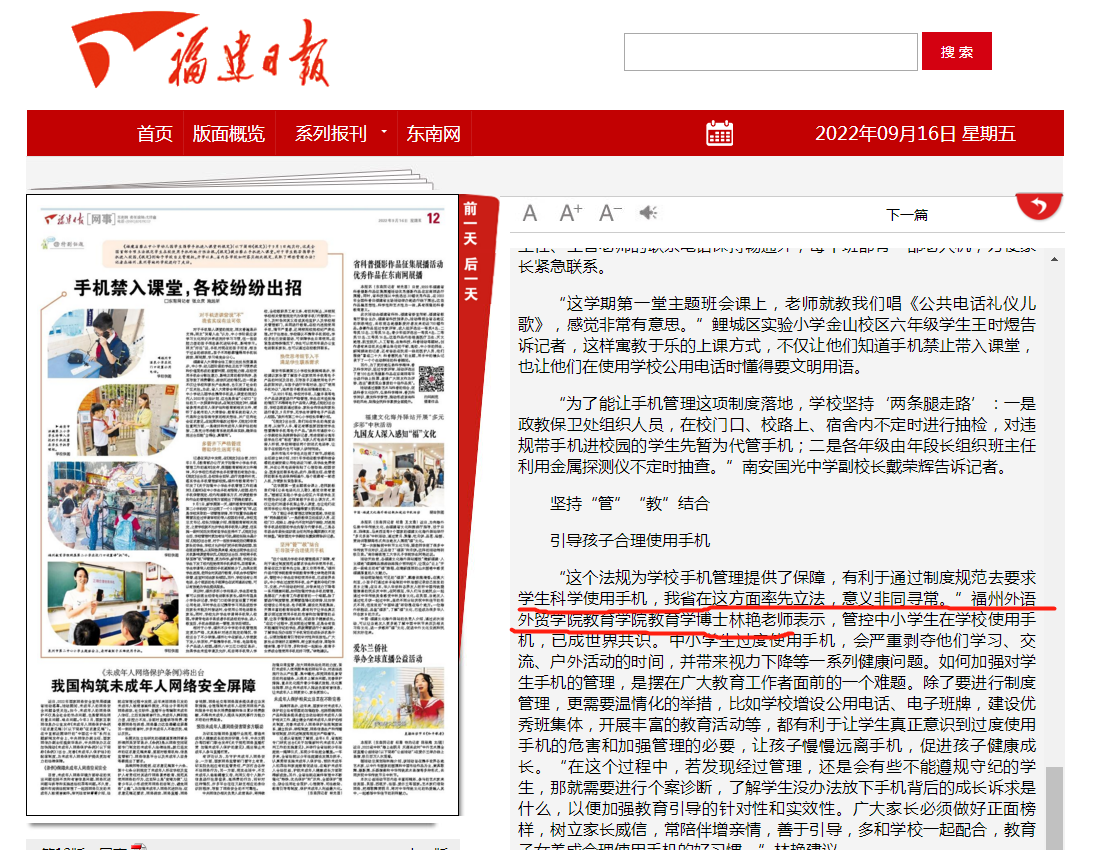The image size is (1112, 850).
Task: Reset article font to default size
Action: (530, 213)
